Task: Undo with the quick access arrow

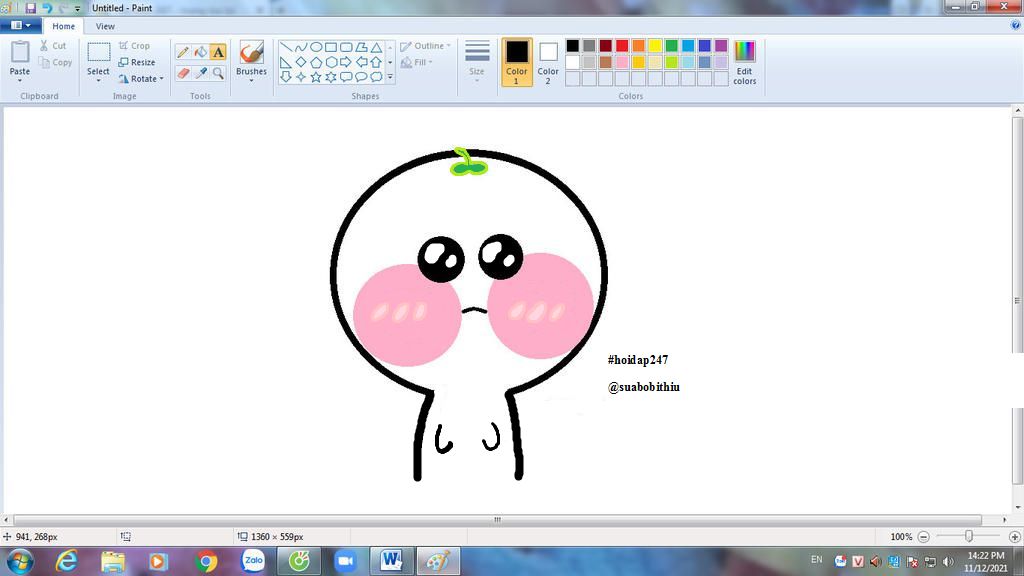Action: tap(47, 8)
